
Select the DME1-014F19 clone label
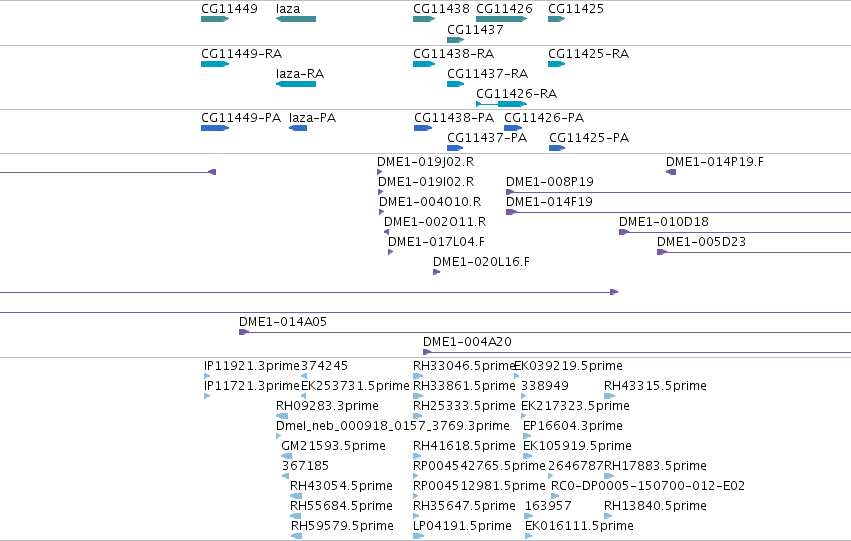click(x=549, y=202)
